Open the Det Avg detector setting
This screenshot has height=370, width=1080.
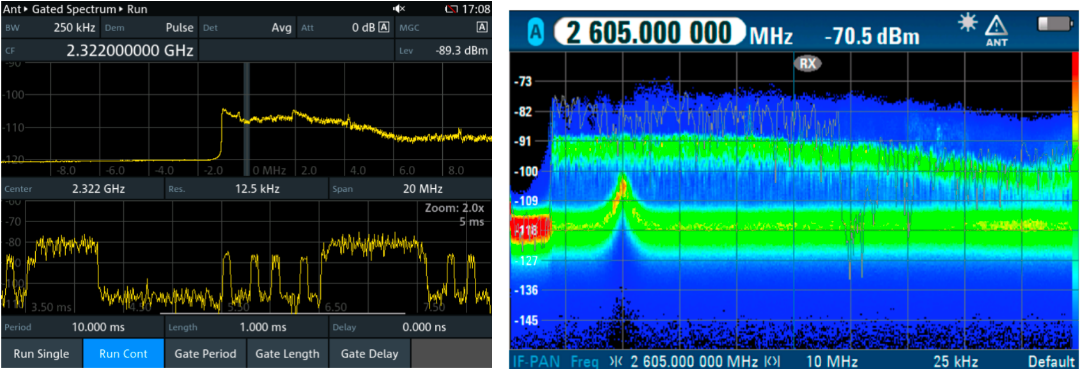click(247, 28)
